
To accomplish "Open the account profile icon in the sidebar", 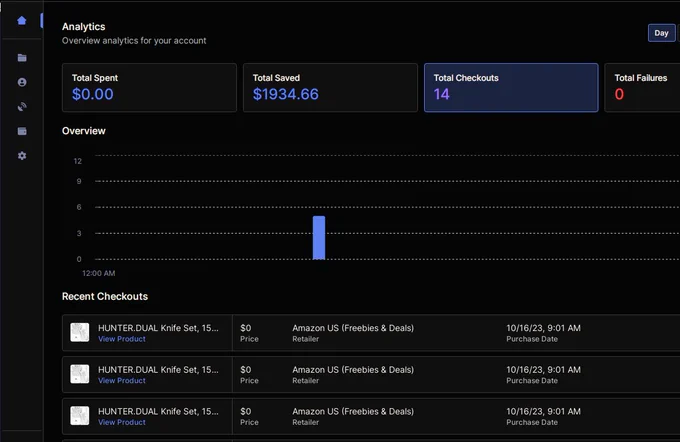I will click(22, 82).
